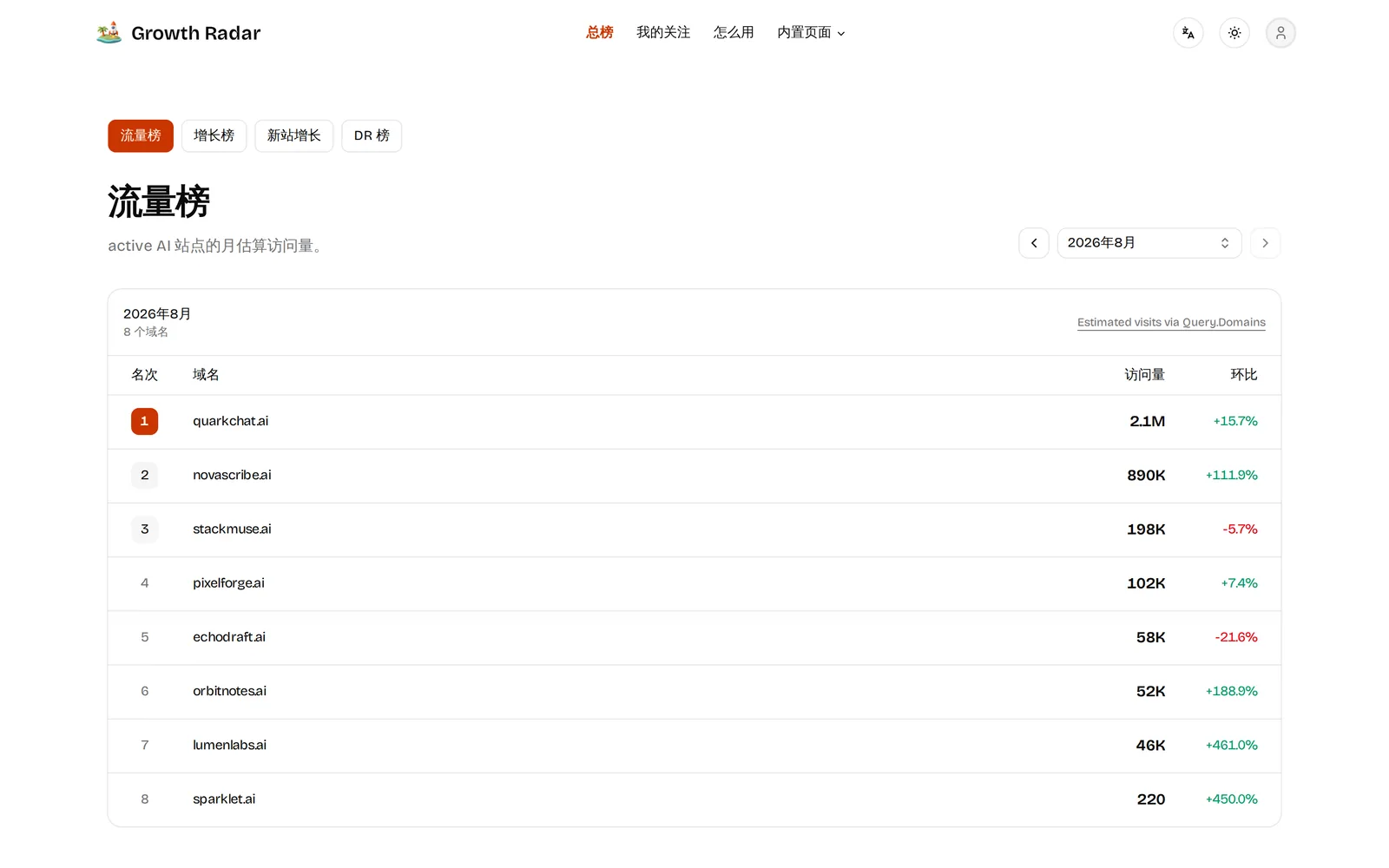
Task: Click the 访问量 column header
Action: [x=1145, y=375]
